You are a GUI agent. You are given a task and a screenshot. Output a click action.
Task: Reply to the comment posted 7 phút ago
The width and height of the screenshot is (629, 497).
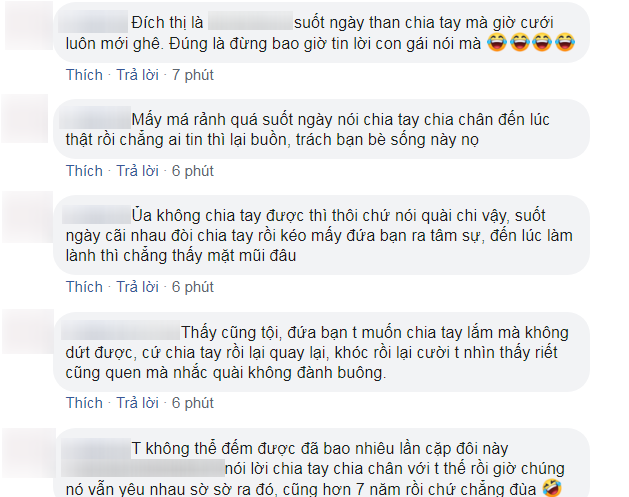coord(137,75)
